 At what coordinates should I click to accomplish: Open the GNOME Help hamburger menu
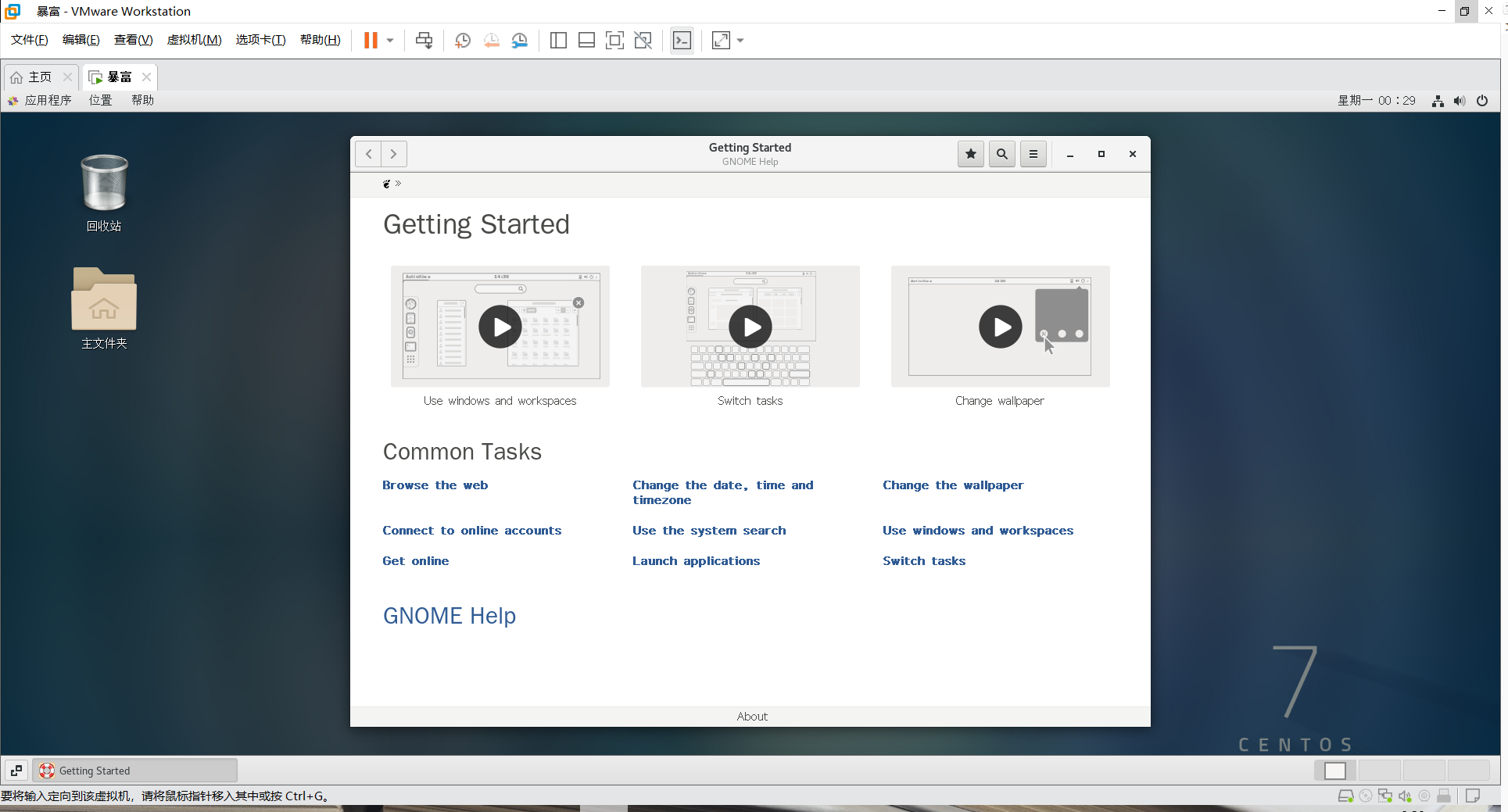point(1033,154)
